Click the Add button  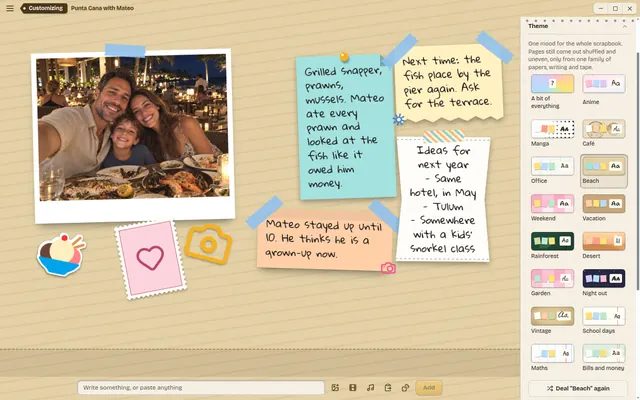click(x=429, y=388)
